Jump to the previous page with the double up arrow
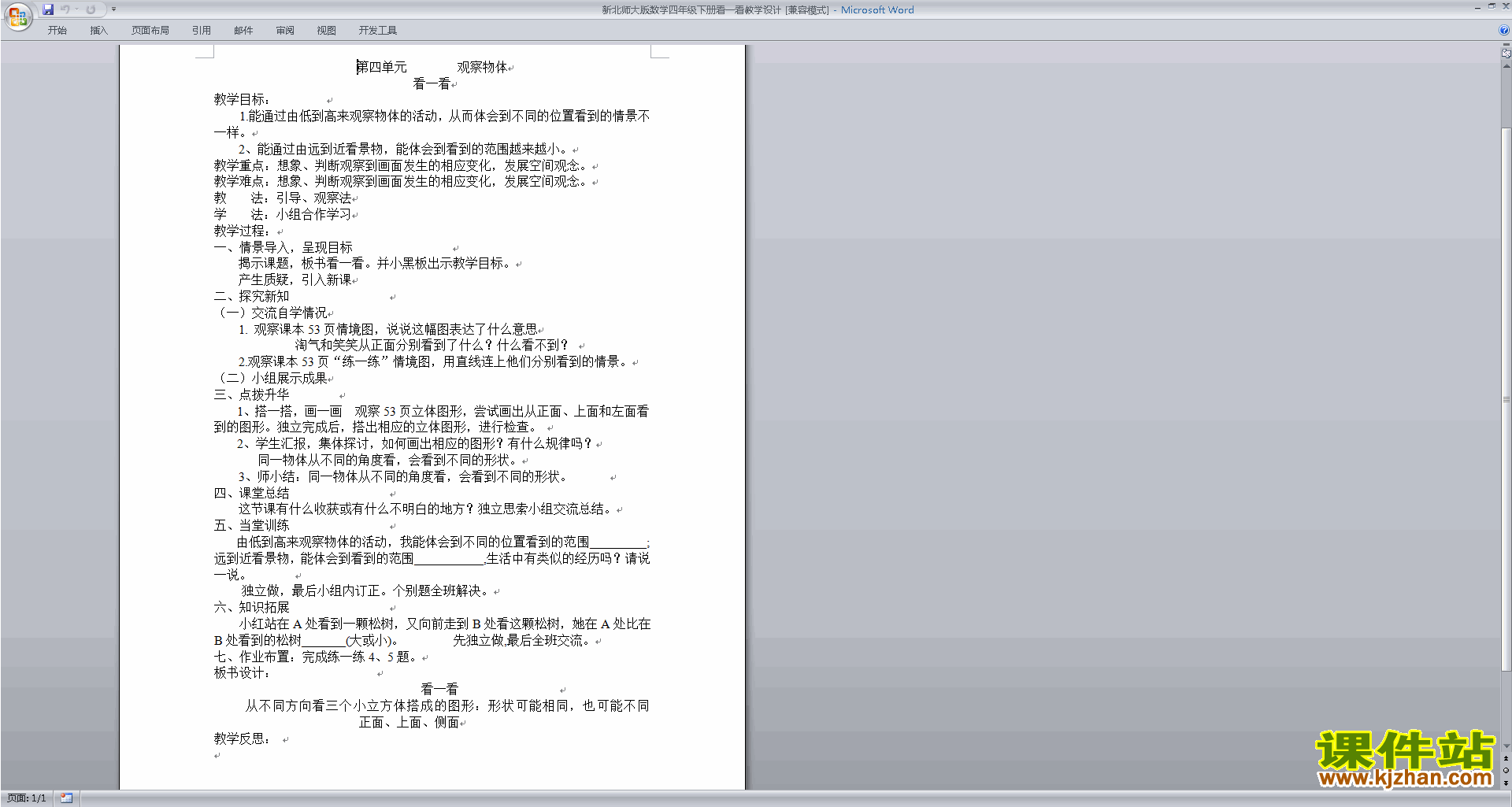This screenshot has width=1512, height=807. pyautogui.click(x=1506, y=758)
